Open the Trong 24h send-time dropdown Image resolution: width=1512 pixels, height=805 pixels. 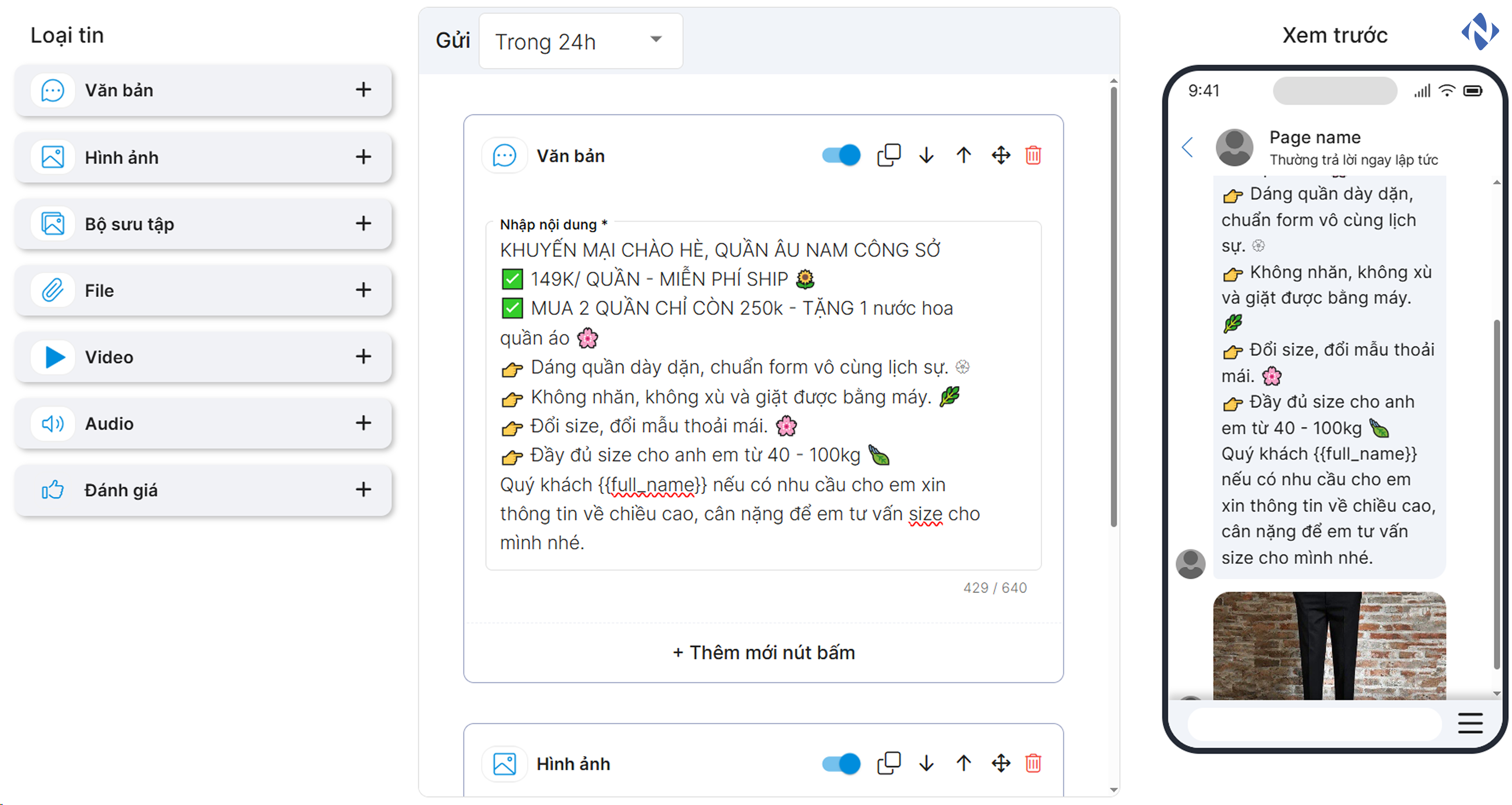581,41
